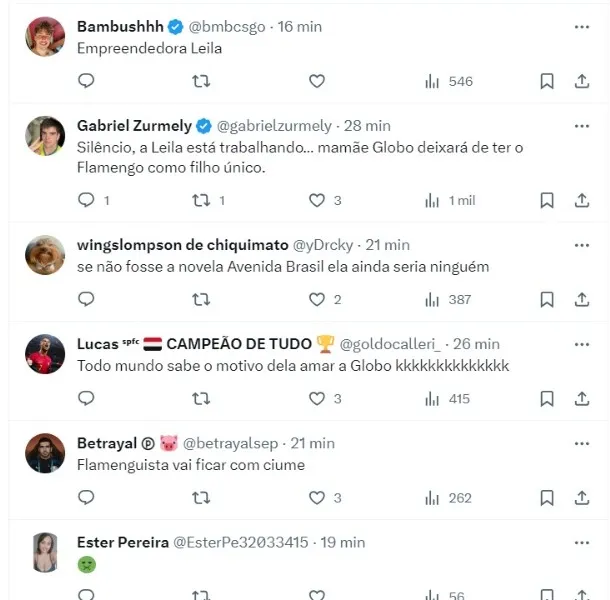610x600 pixels.
Task: Open more options on Betrayal's tweet
Action: point(581,443)
